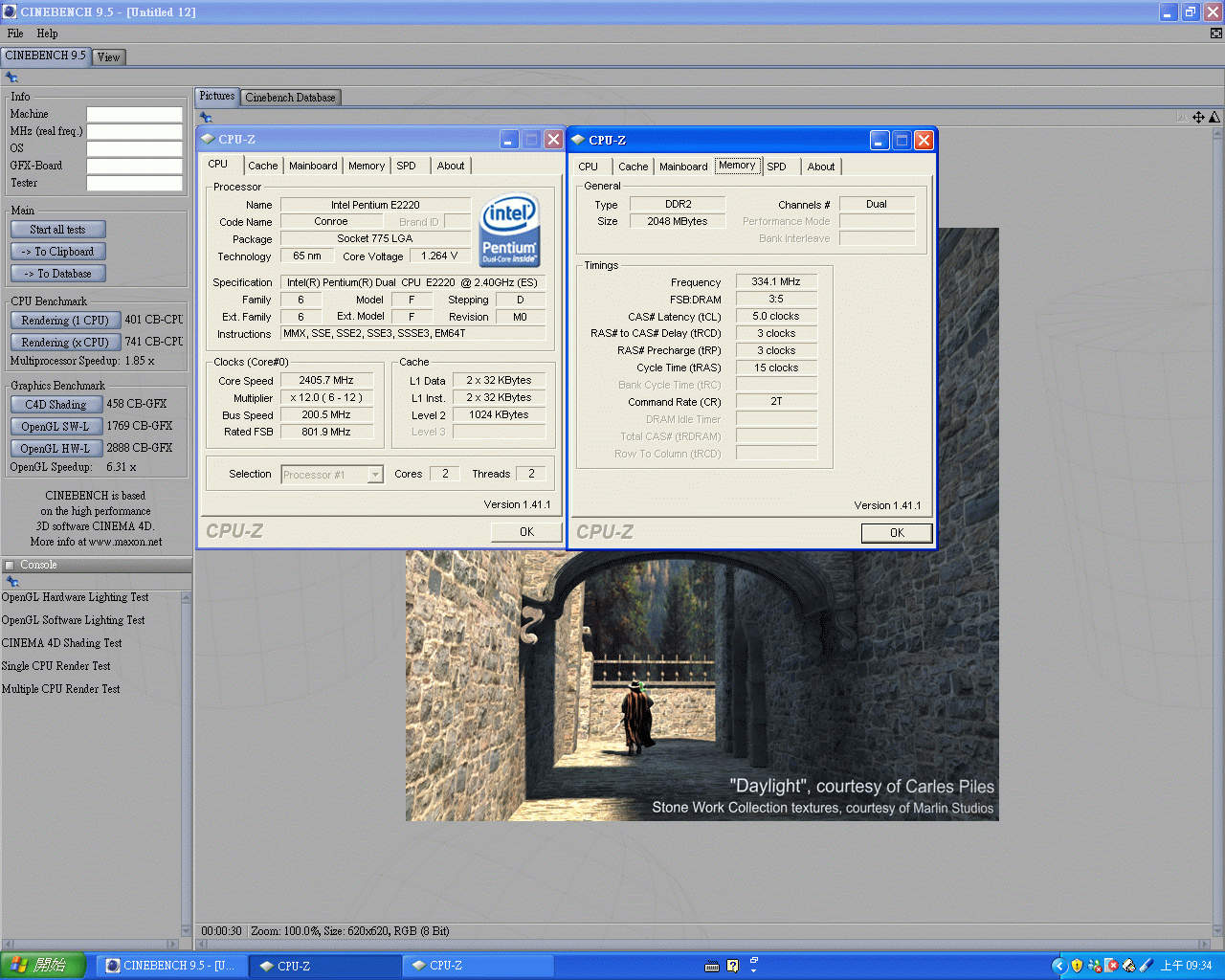This screenshot has height=980, width=1225.
Task: Click the Tester input field
Action: tap(135, 183)
